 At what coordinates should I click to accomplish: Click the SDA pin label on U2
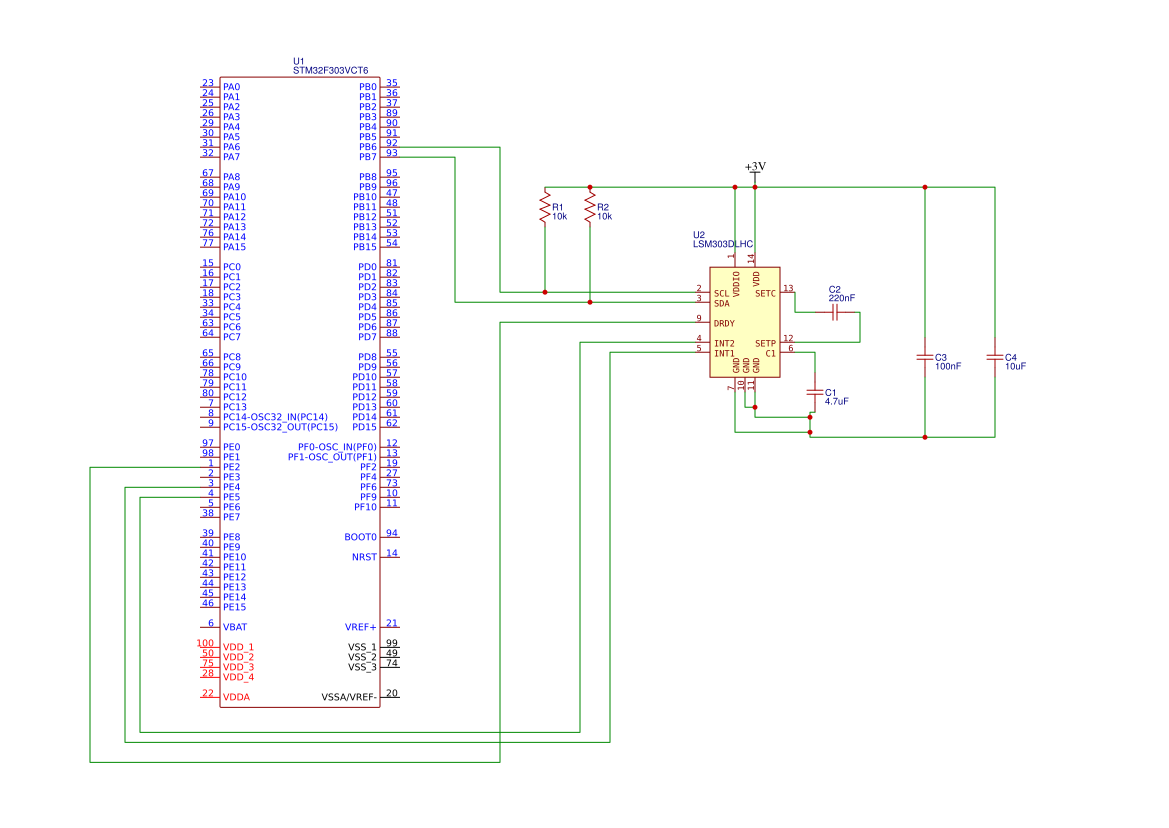click(x=719, y=301)
